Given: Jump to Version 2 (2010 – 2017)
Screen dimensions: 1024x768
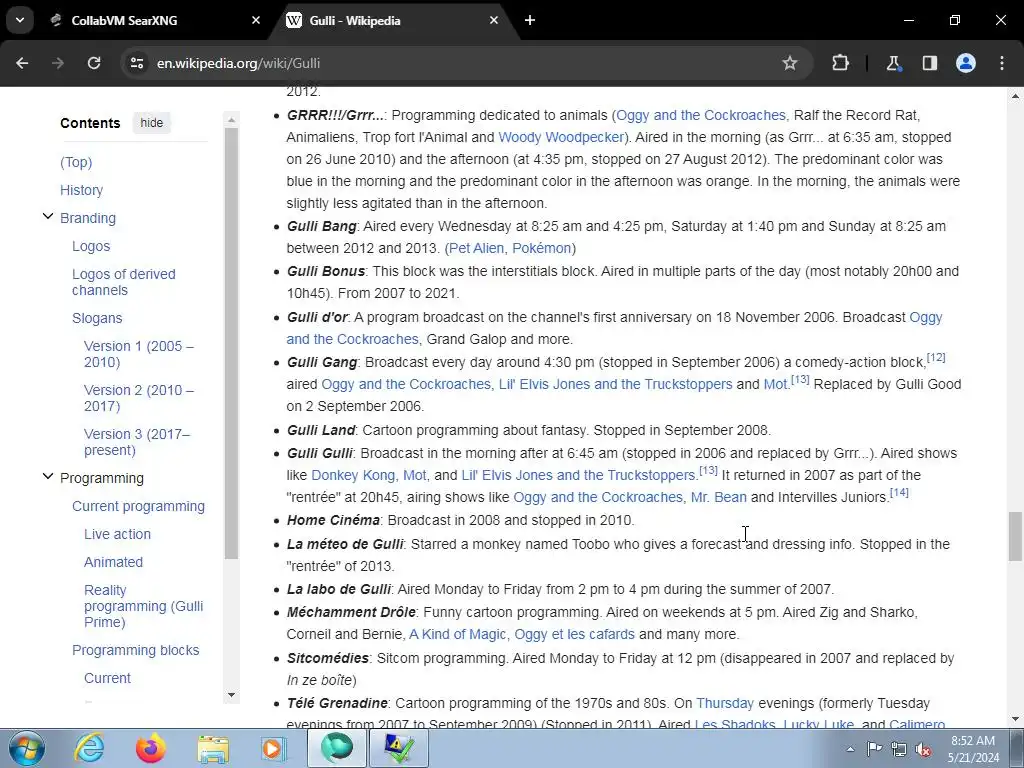Looking at the screenshot, I should (x=138, y=398).
